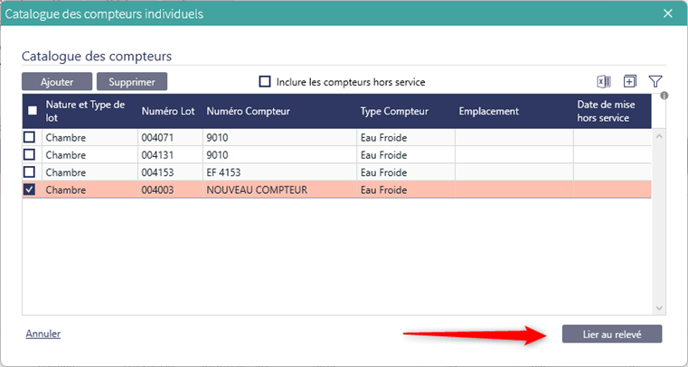Check the row with lot 004131

[x=29, y=155]
